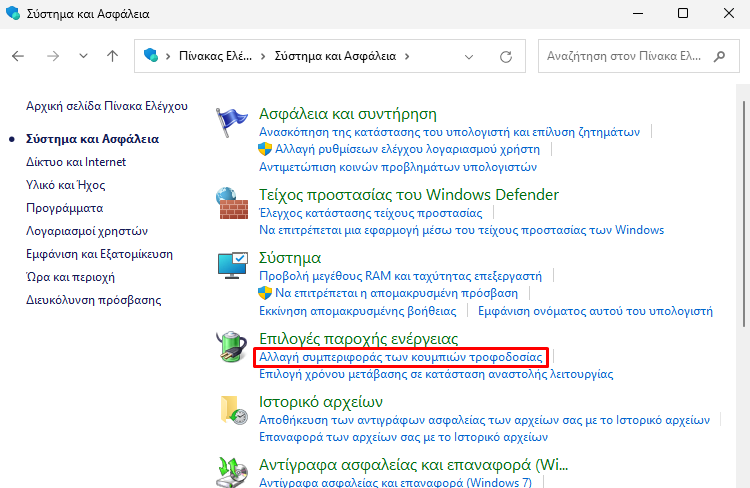The height and width of the screenshot is (488, 750).
Task: Open address bar history dropdown chevron
Action: 469,57
